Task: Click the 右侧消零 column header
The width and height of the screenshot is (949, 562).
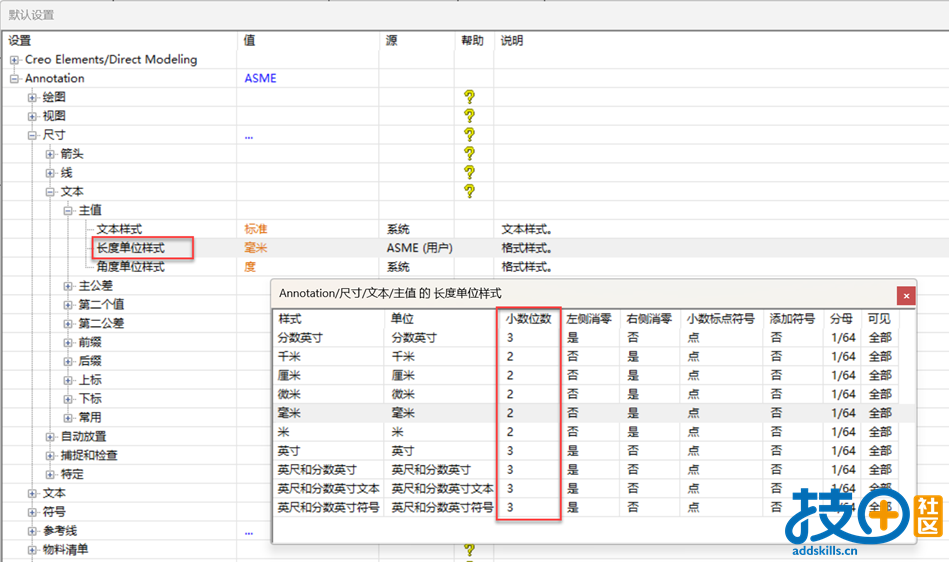Action: tap(649, 319)
